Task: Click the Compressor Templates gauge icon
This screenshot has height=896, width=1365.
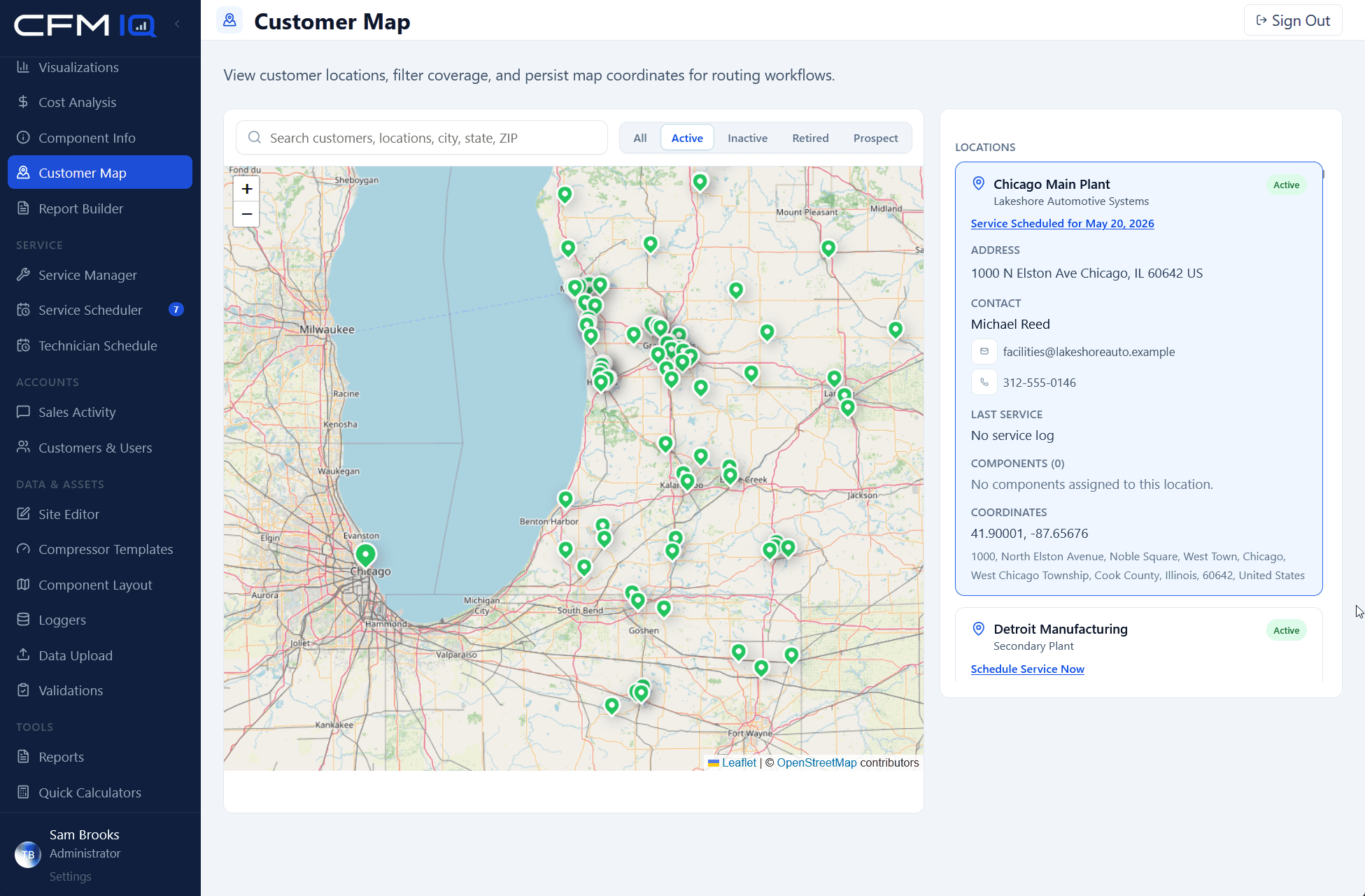Action: (x=23, y=549)
